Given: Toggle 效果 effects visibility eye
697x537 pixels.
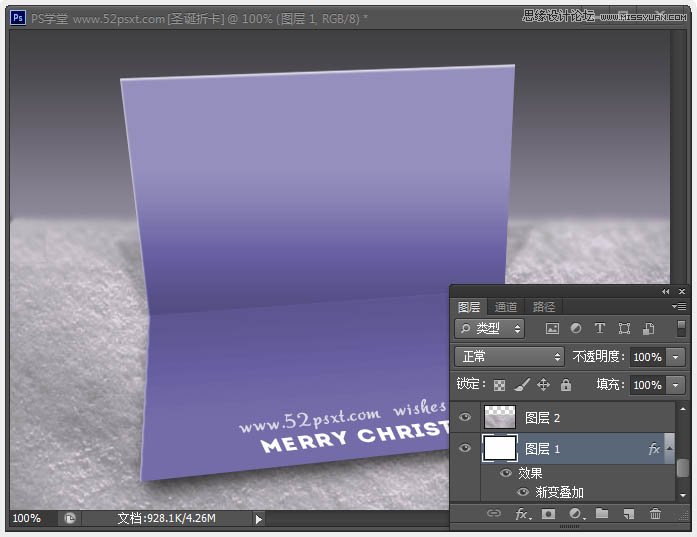Looking at the screenshot, I should (505, 473).
